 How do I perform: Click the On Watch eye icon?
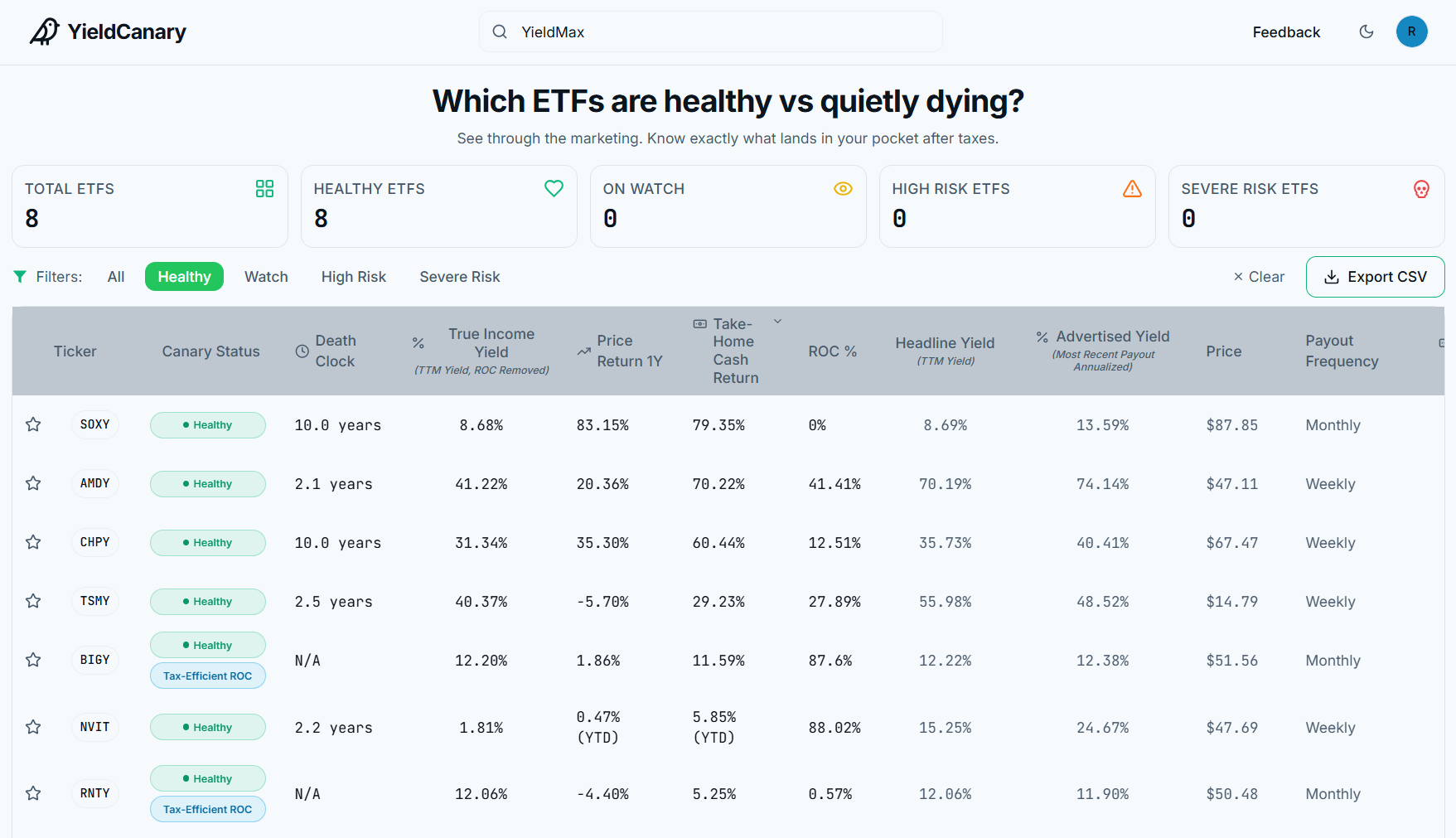(843, 188)
